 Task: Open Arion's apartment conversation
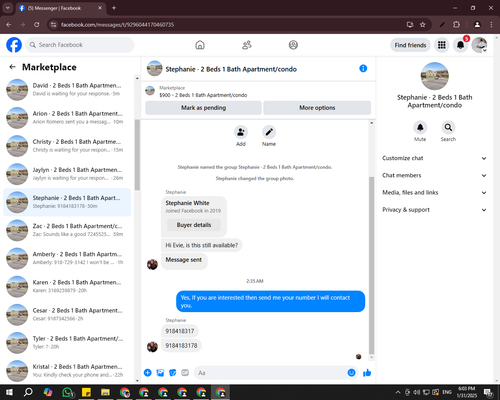(67, 118)
